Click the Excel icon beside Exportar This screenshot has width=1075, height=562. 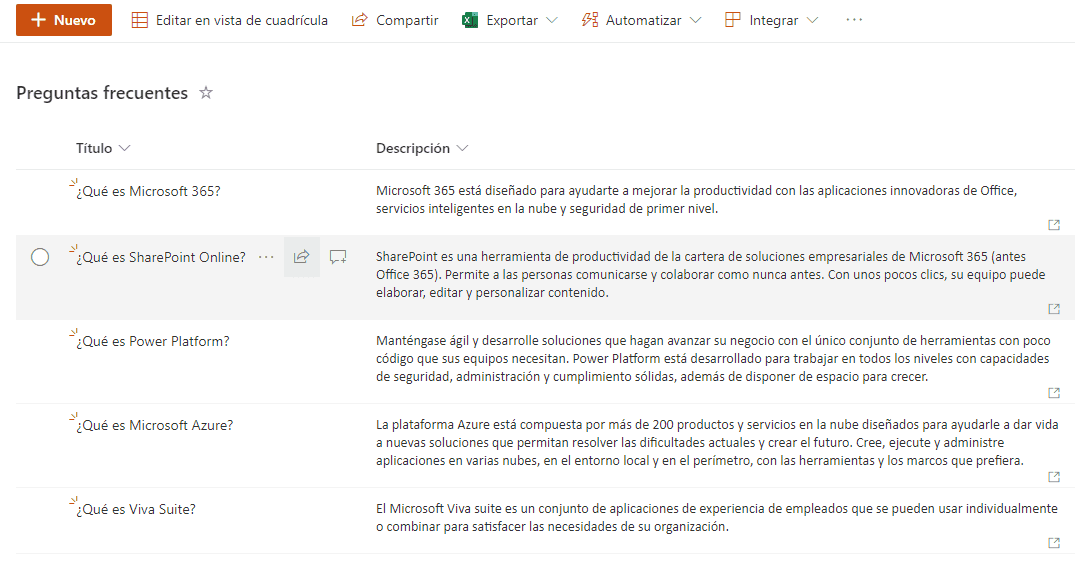click(470, 20)
